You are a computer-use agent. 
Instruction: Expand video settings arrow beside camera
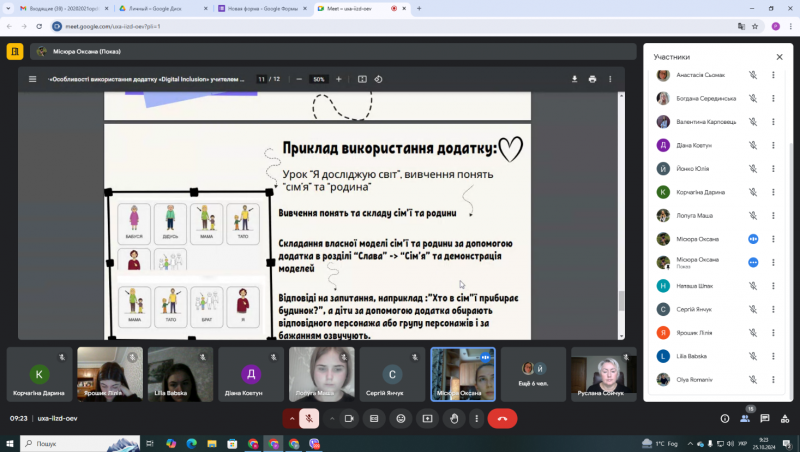pos(332,418)
